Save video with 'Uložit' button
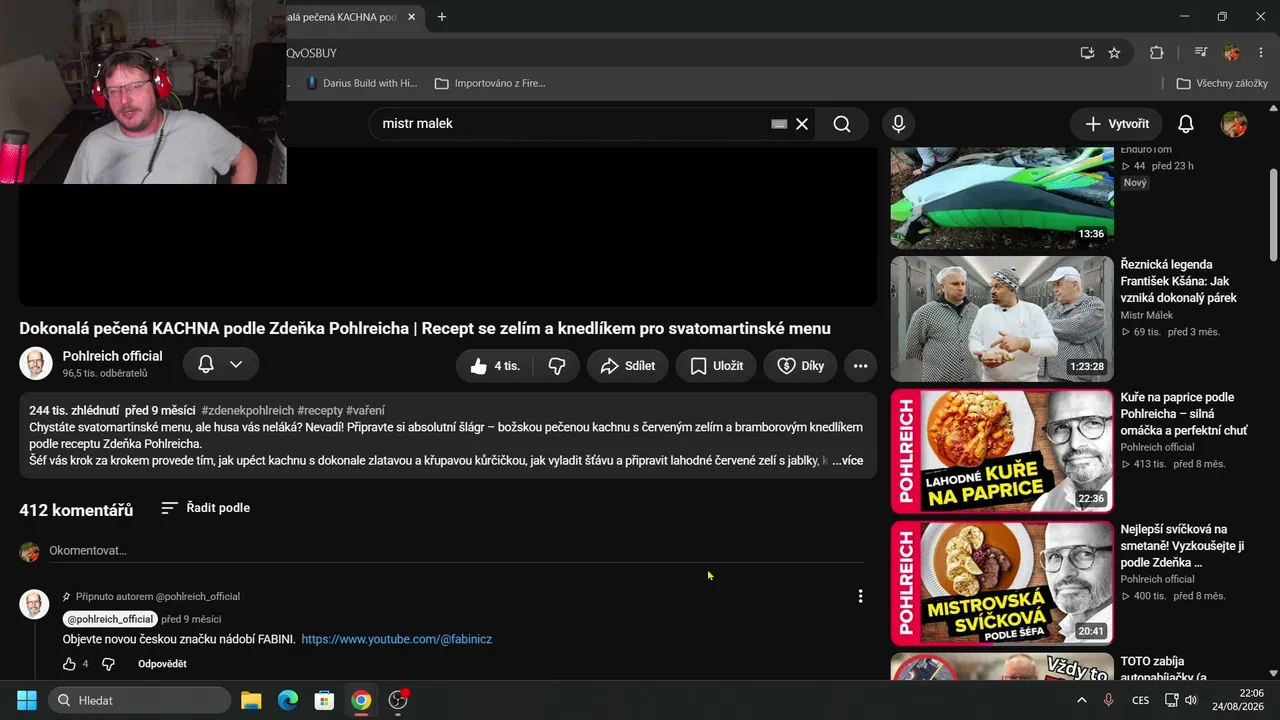Image resolution: width=1280 pixels, height=720 pixels. 716,366
